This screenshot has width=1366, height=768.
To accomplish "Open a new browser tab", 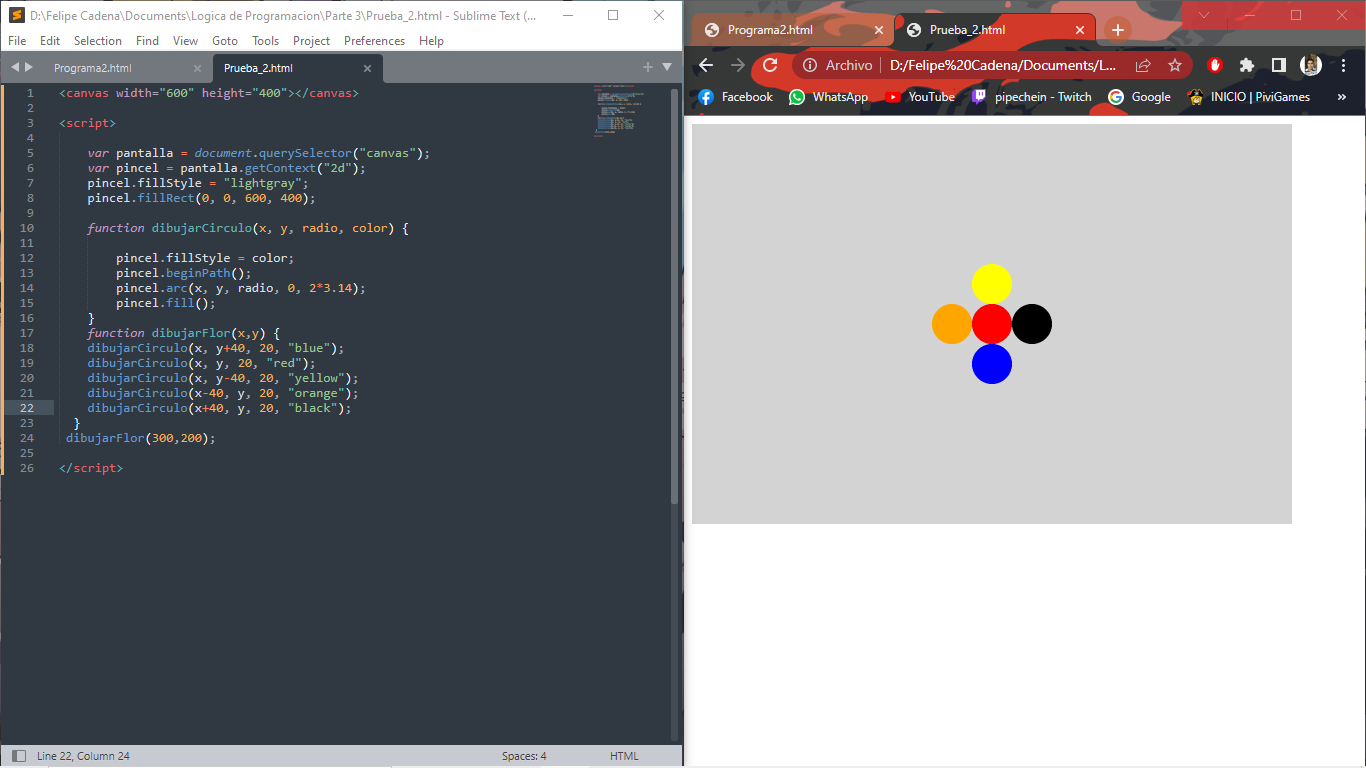I will point(1118,30).
